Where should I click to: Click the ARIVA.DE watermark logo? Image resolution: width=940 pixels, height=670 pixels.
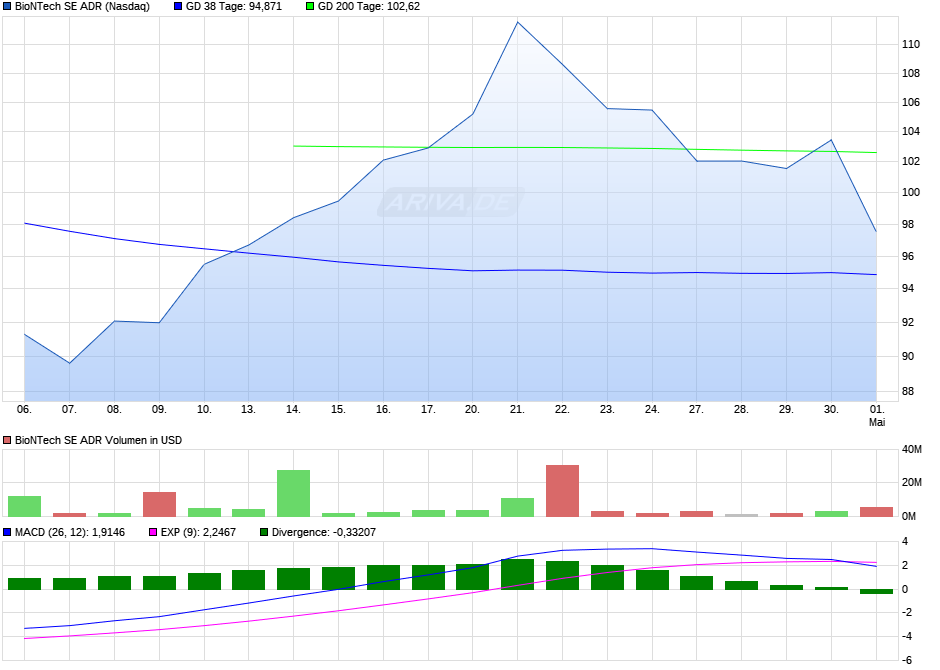tap(451, 202)
